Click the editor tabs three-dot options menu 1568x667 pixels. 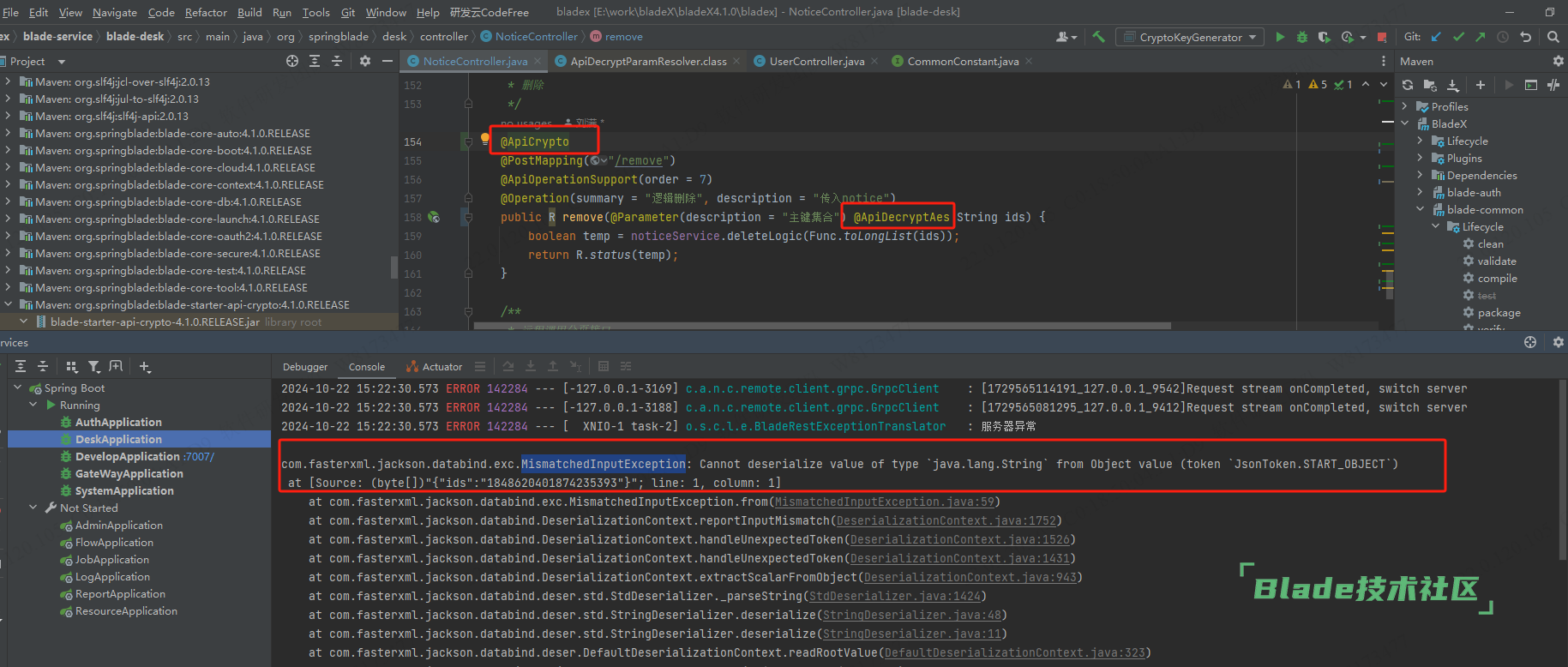[x=1383, y=61]
